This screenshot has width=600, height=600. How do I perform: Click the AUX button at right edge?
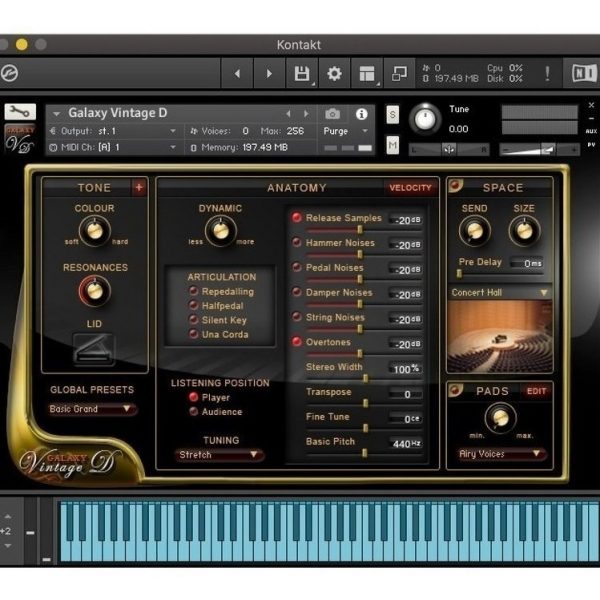tap(591, 131)
